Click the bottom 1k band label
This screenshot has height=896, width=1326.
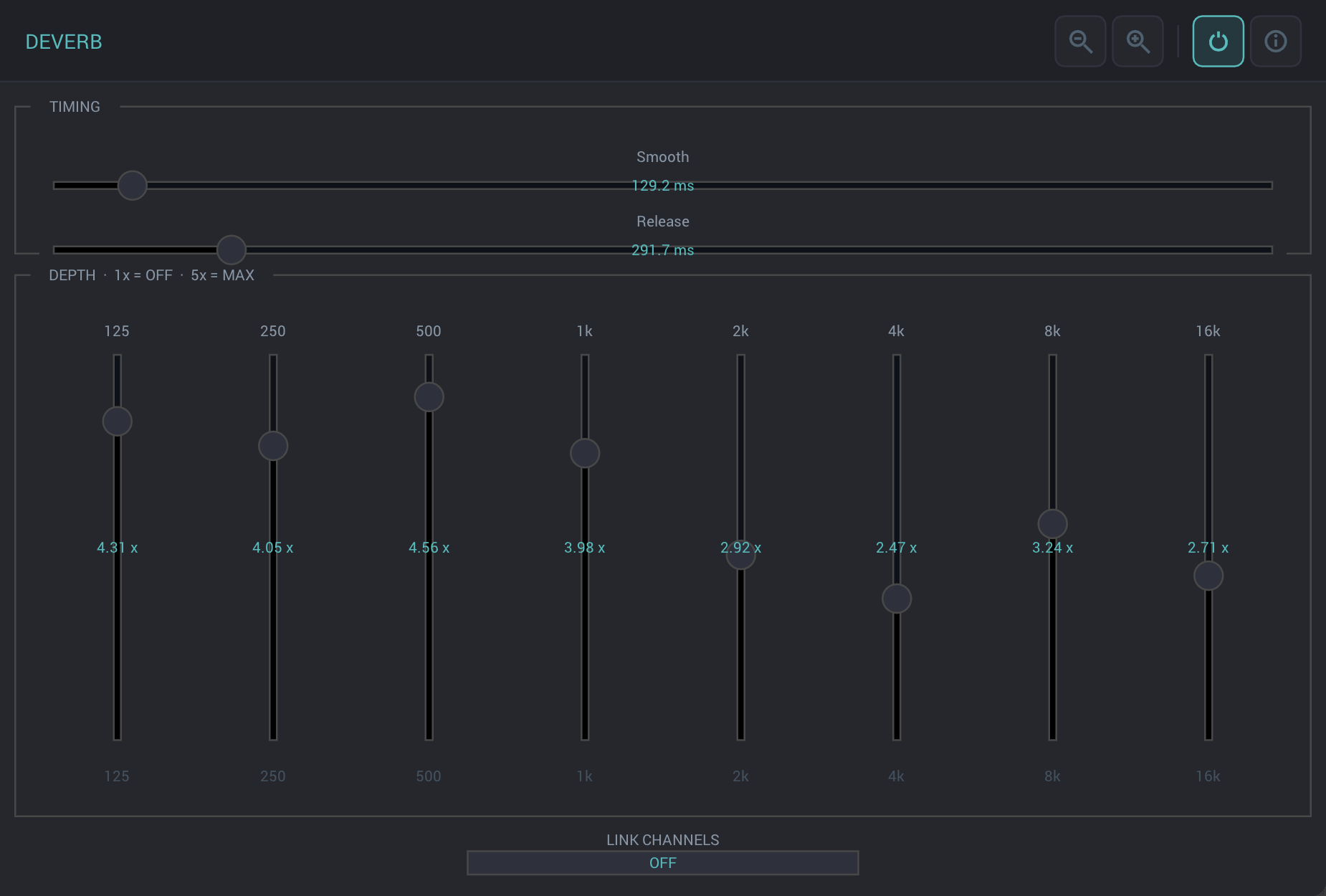(x=585, y=776)
